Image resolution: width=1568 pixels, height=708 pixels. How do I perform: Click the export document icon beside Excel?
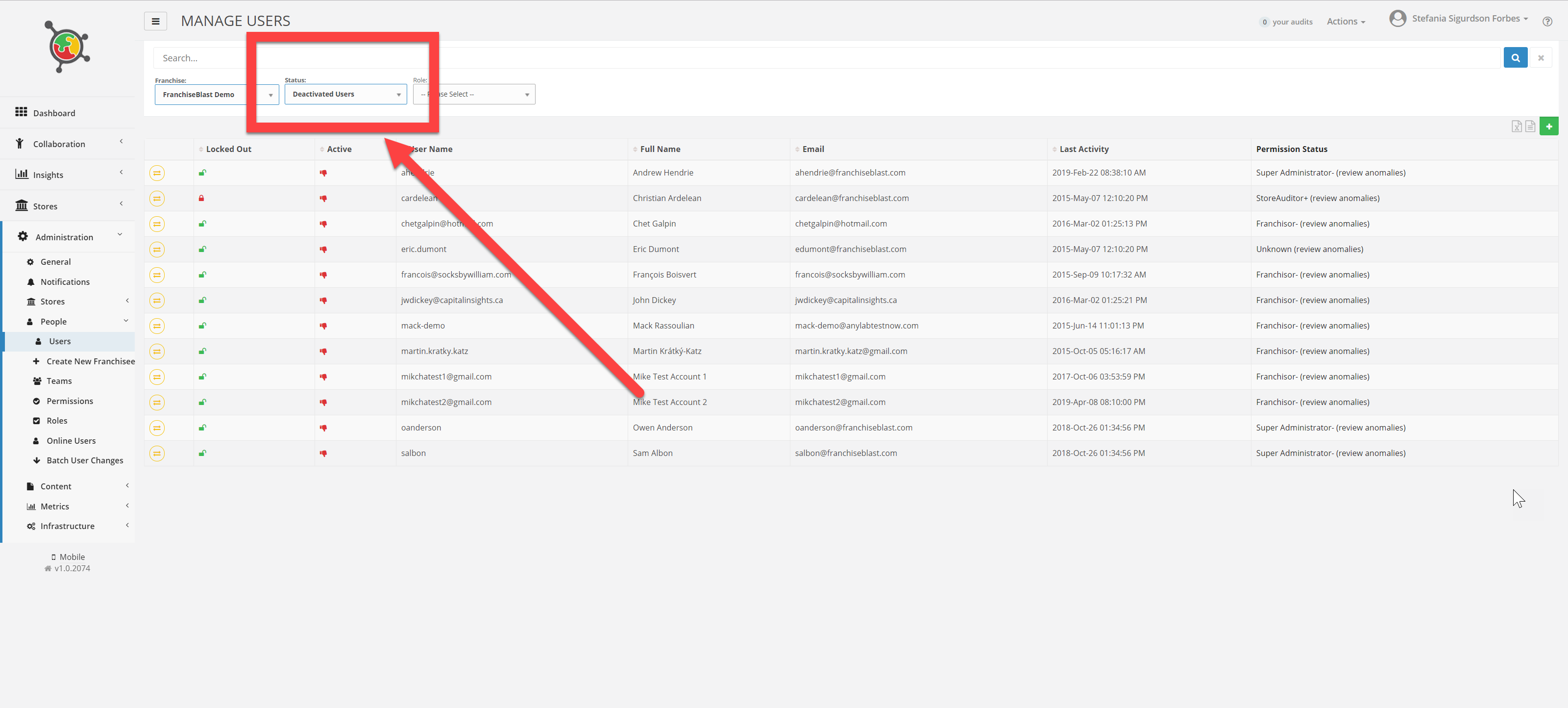(1530, 126)
